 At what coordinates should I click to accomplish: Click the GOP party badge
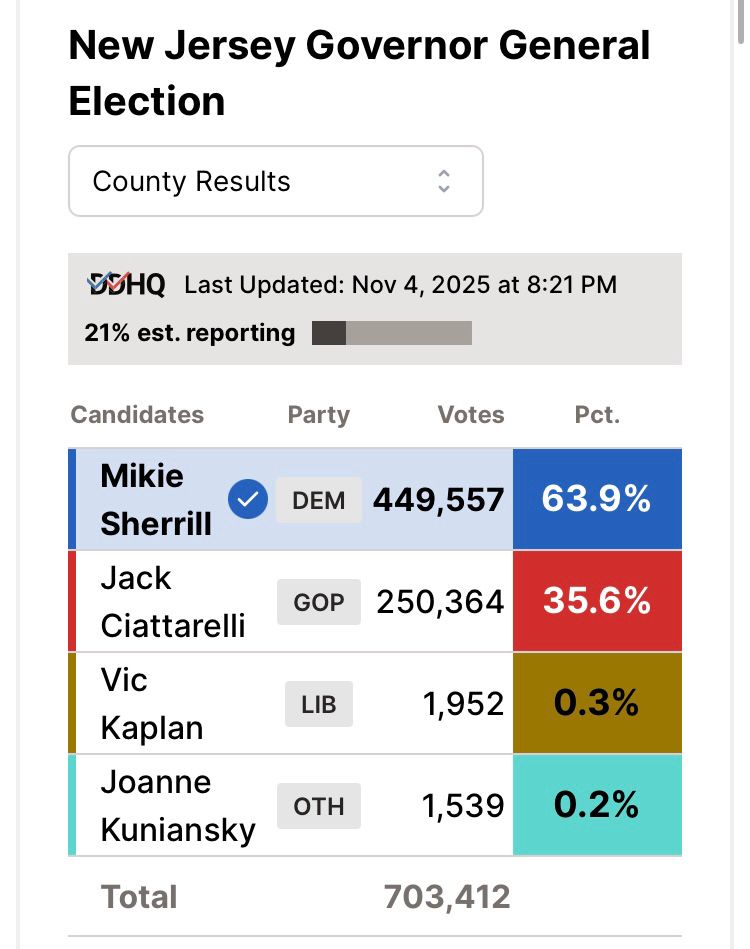pyautogui.click(x=318, y=602)
